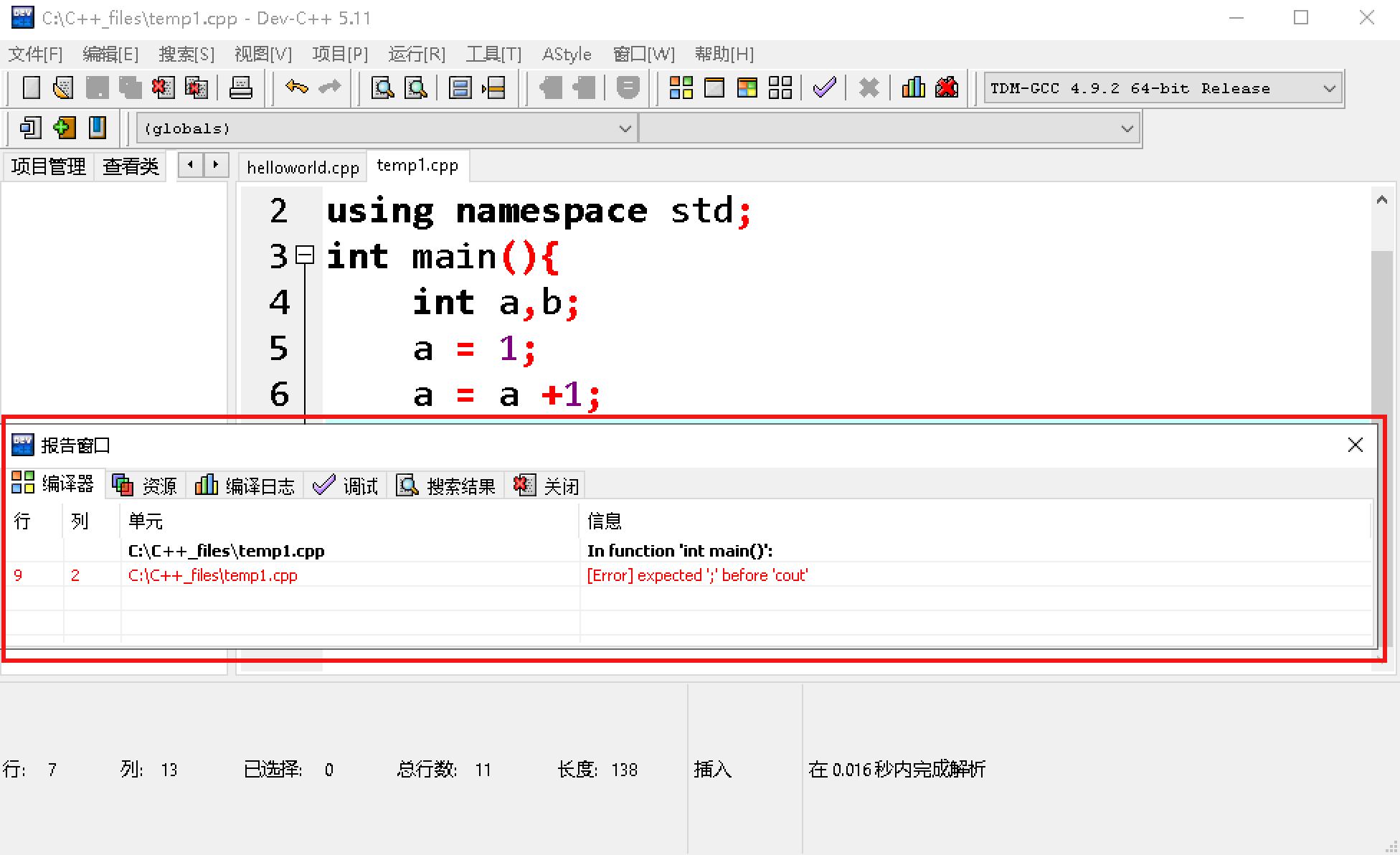The width and height of the screenshot is (1400, 855).
Task: Open the AStyle menu
Action: [x=567, y=55]
